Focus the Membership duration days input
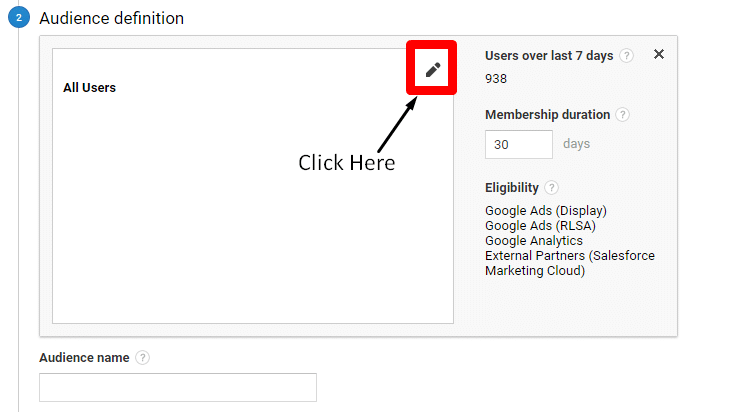 tap(518, 144)
